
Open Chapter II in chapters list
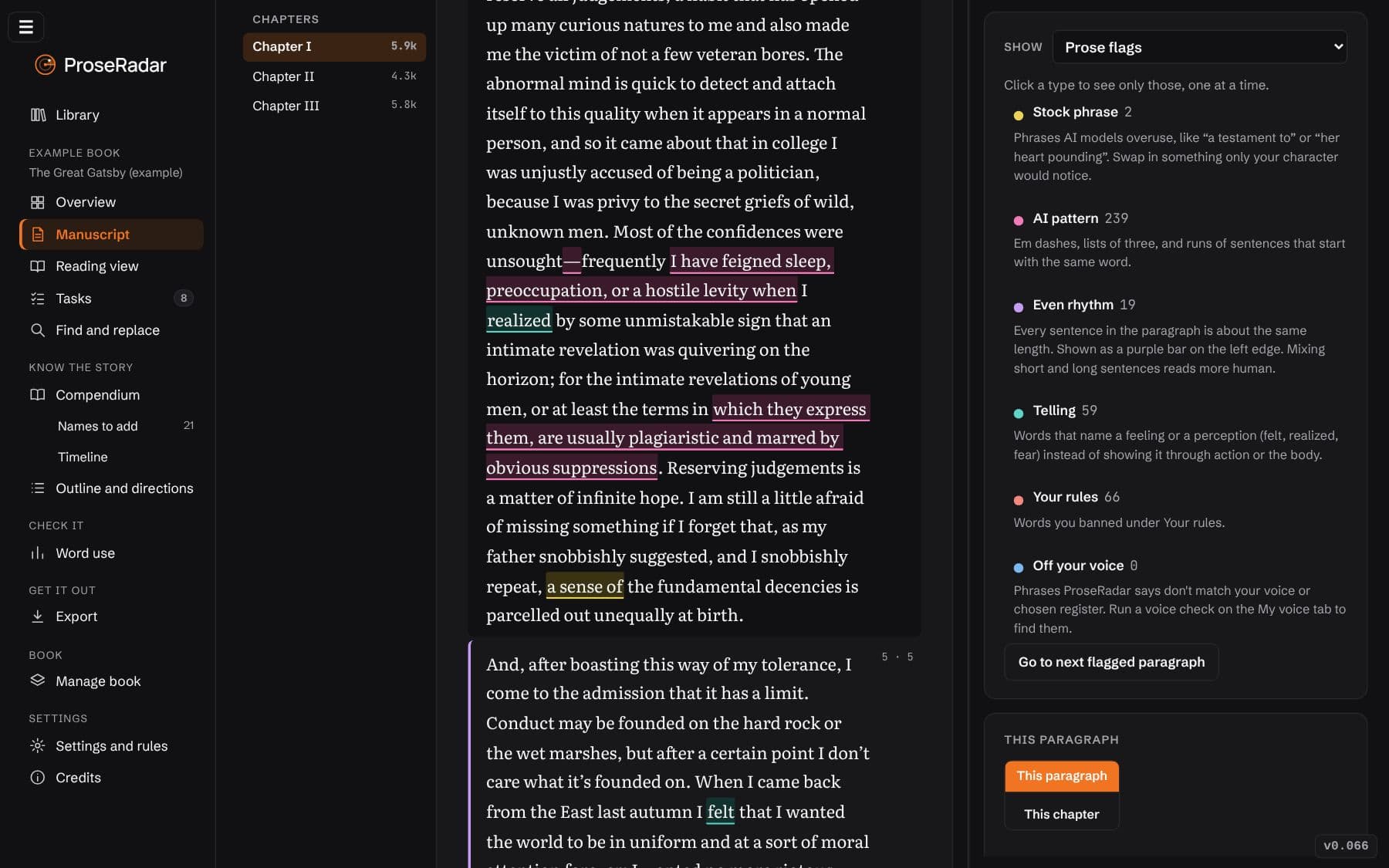(x=334, y=76)
